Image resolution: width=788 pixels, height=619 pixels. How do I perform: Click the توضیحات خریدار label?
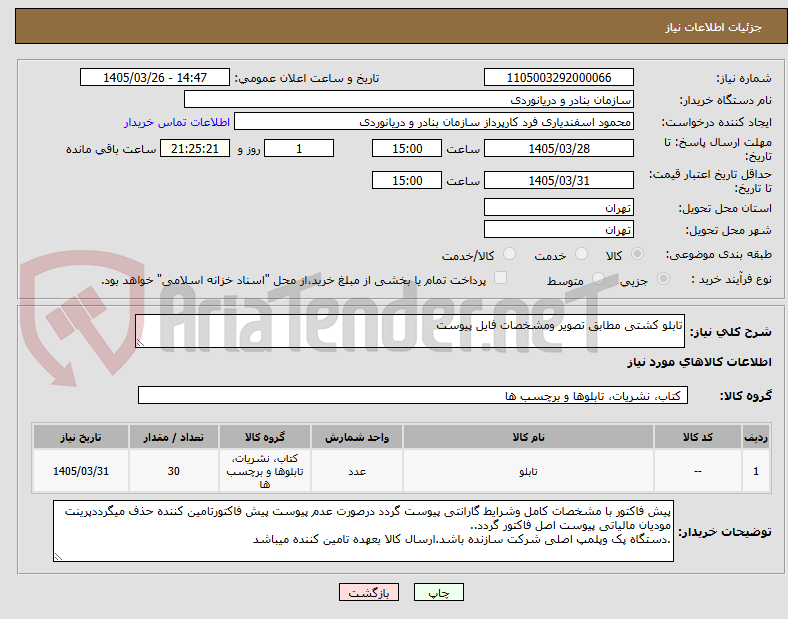[725, 532]
